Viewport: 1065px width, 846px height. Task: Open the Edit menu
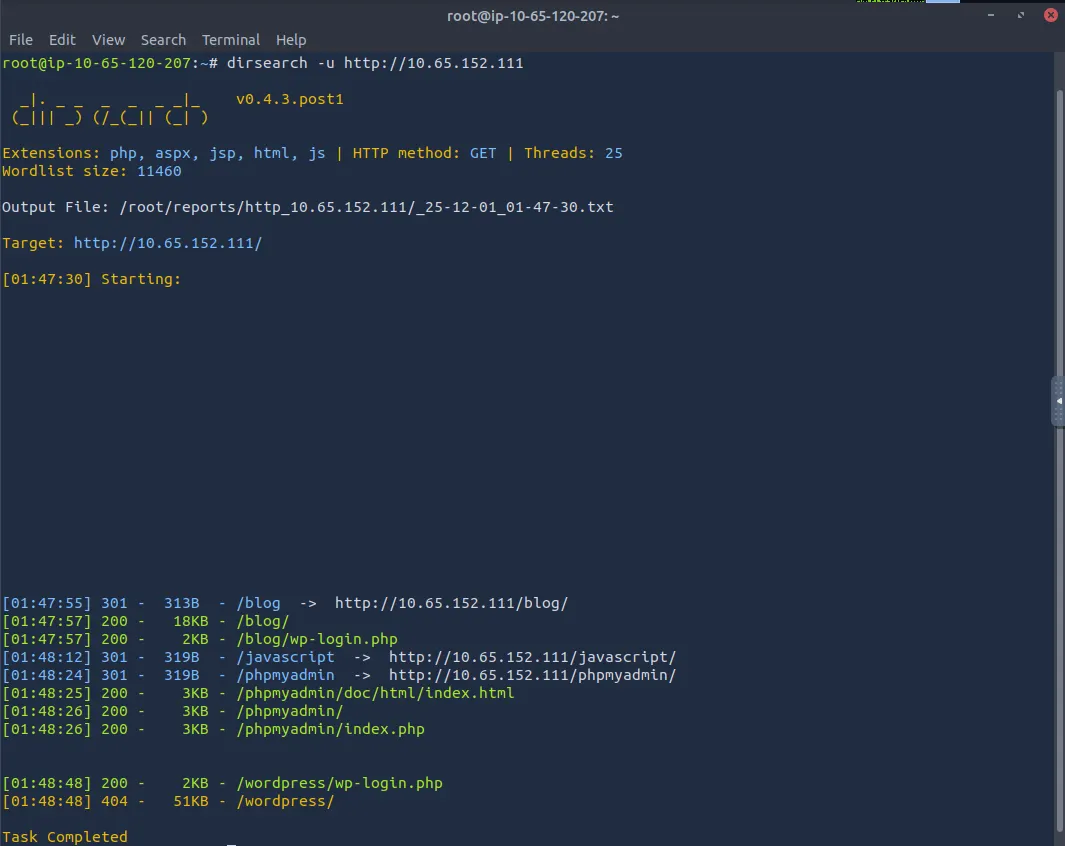(x=62, y=40)
